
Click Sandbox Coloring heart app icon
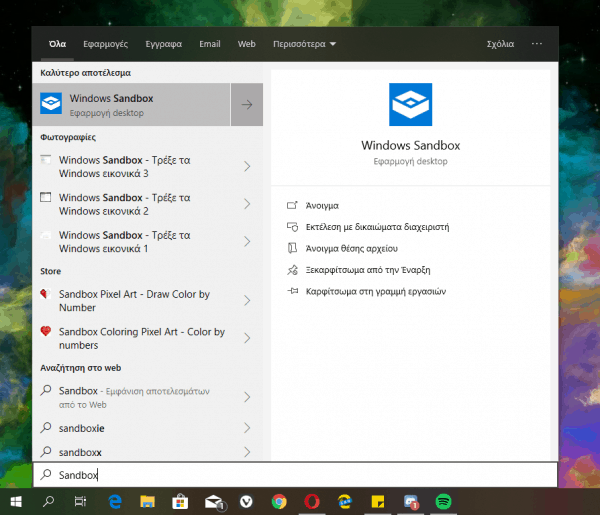46,331
